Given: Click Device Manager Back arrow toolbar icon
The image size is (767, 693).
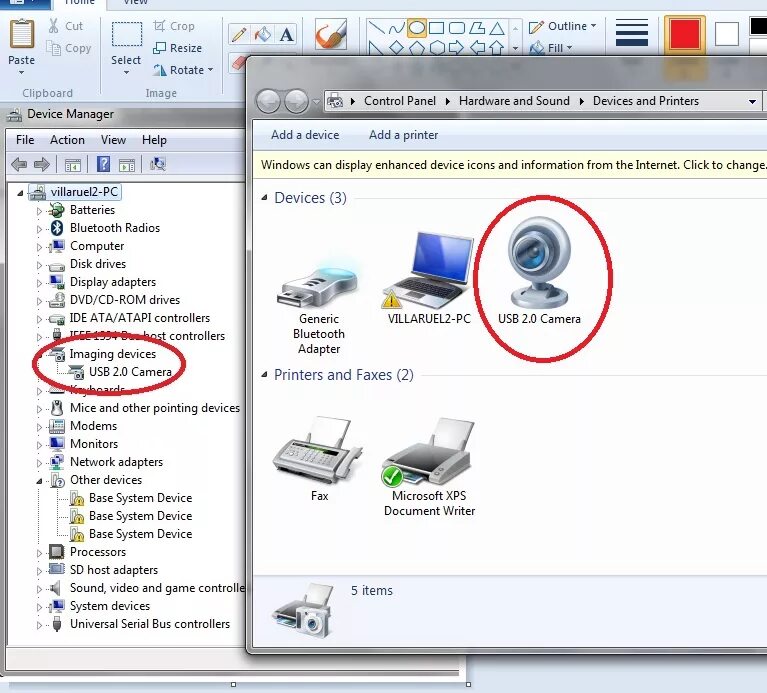Looking at the screenshot, I should click(19, 164).
